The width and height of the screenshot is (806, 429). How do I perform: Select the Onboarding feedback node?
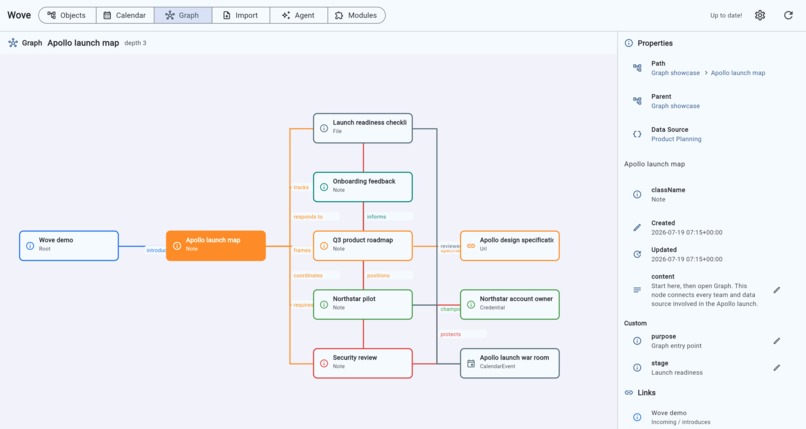click(363, 187)
